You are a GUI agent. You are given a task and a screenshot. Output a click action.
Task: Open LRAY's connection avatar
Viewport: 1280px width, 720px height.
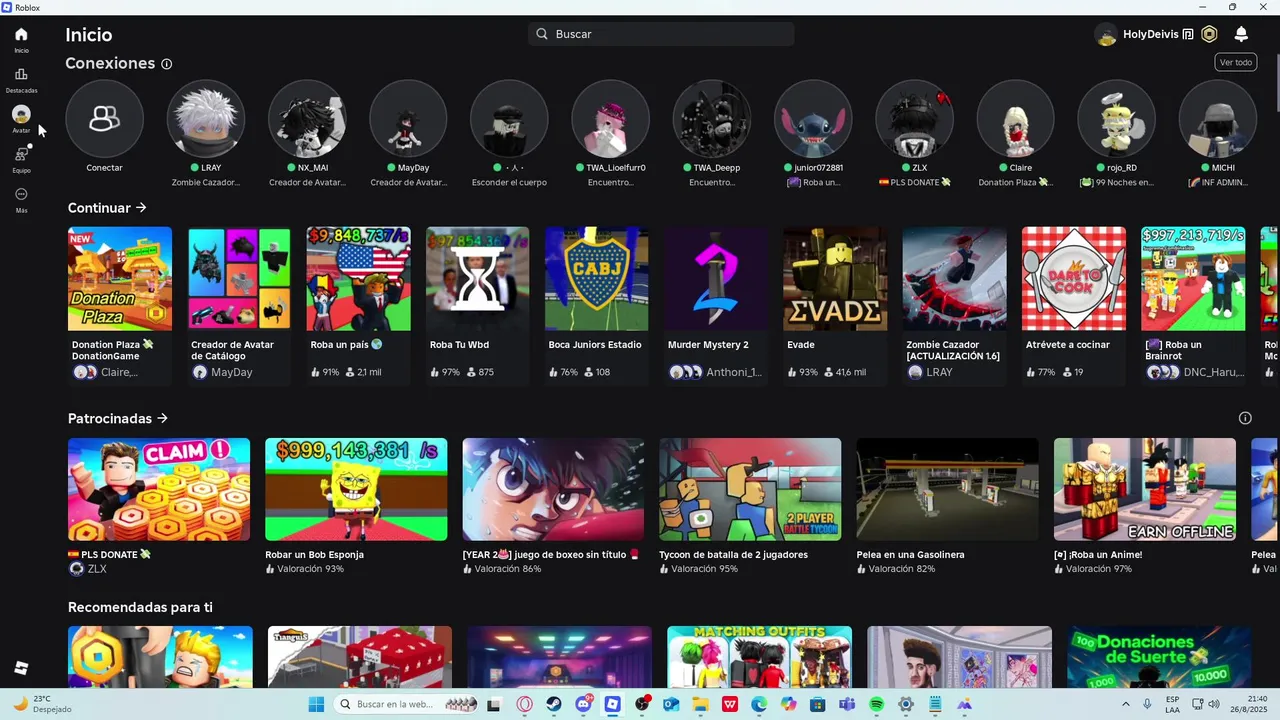pyautogui.click(x=205, y=118)
